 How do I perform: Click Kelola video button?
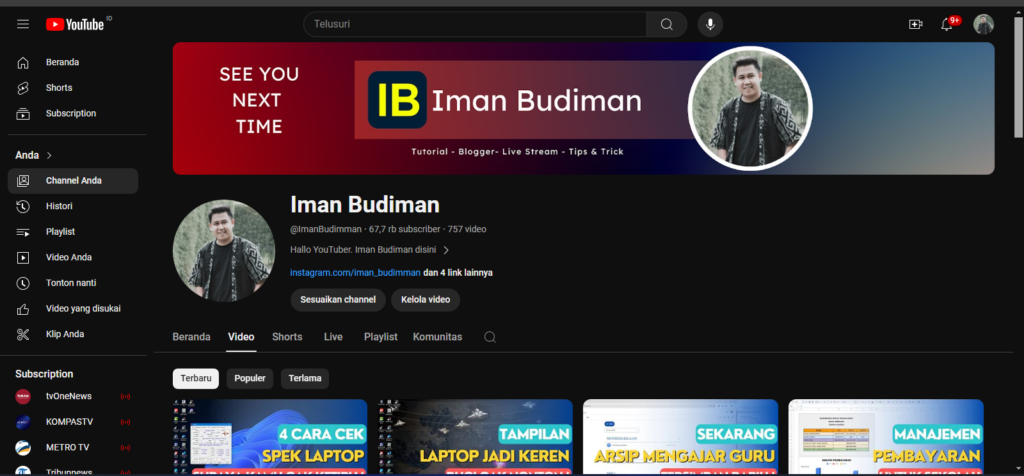(x=426, y=300)
